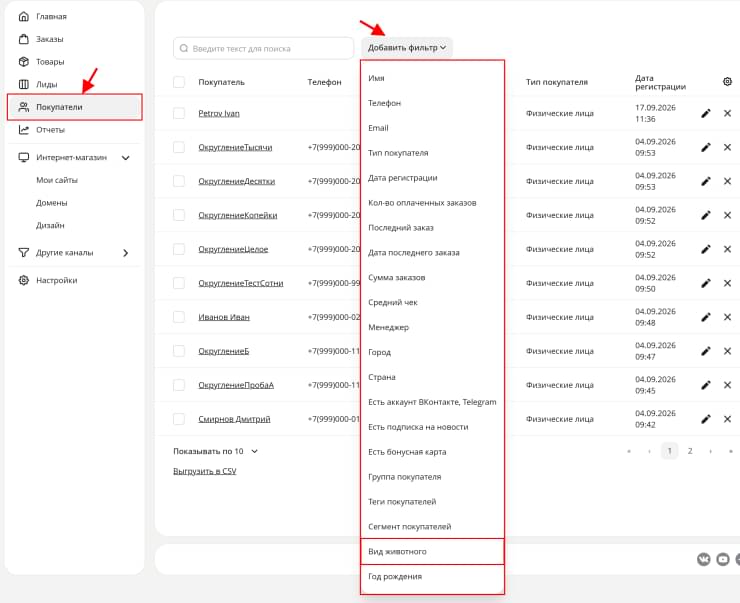Edit Petrov Ivan with pencil icon
This screenshot has width=740, height=603.
pyautogui.click(x=706, y=113)
